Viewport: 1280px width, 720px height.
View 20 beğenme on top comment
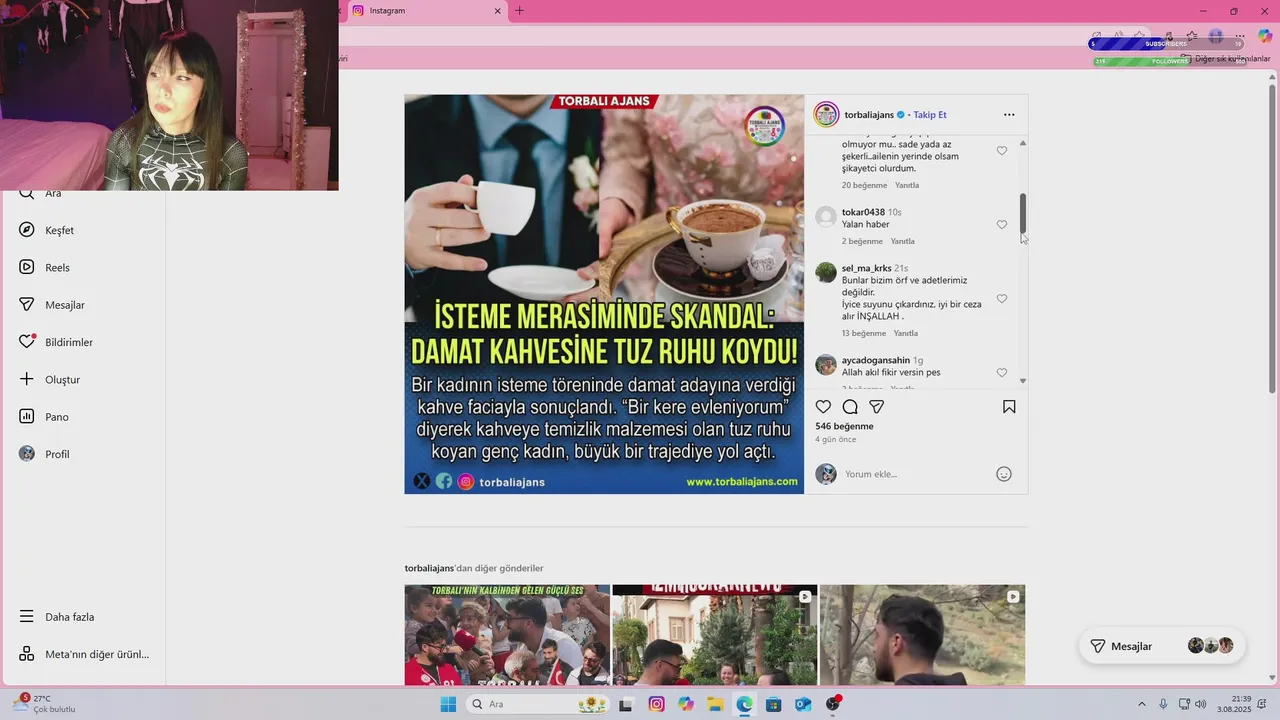[865, 185]
